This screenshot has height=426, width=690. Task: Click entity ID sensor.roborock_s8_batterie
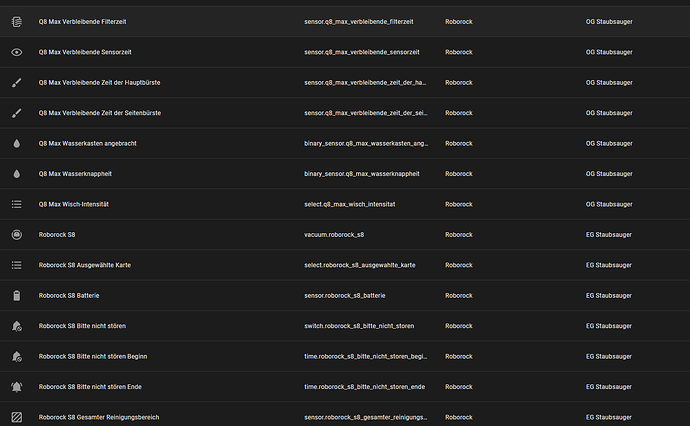click(x=345, y=296)
